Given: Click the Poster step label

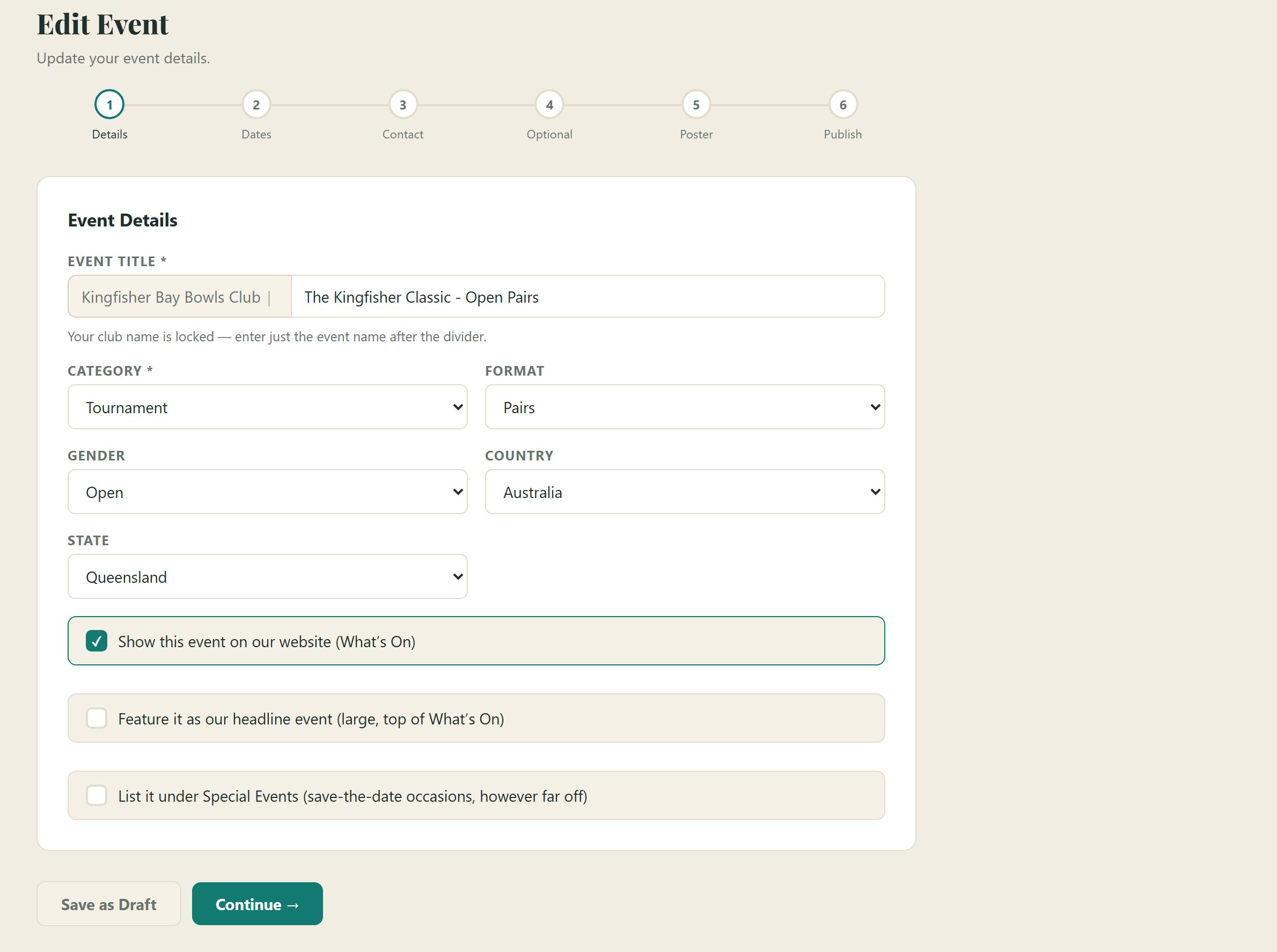Looking at the screenshot, I should (696, 134).
